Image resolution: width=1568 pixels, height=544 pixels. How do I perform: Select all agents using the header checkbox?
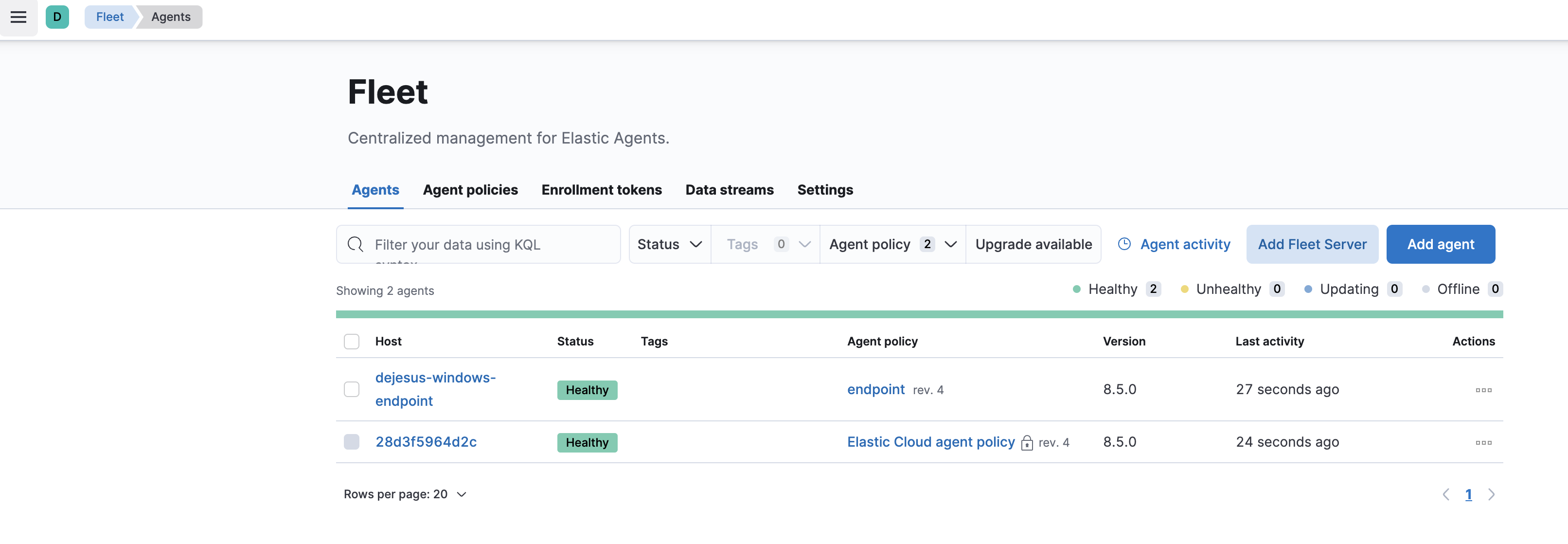[351, 341]
